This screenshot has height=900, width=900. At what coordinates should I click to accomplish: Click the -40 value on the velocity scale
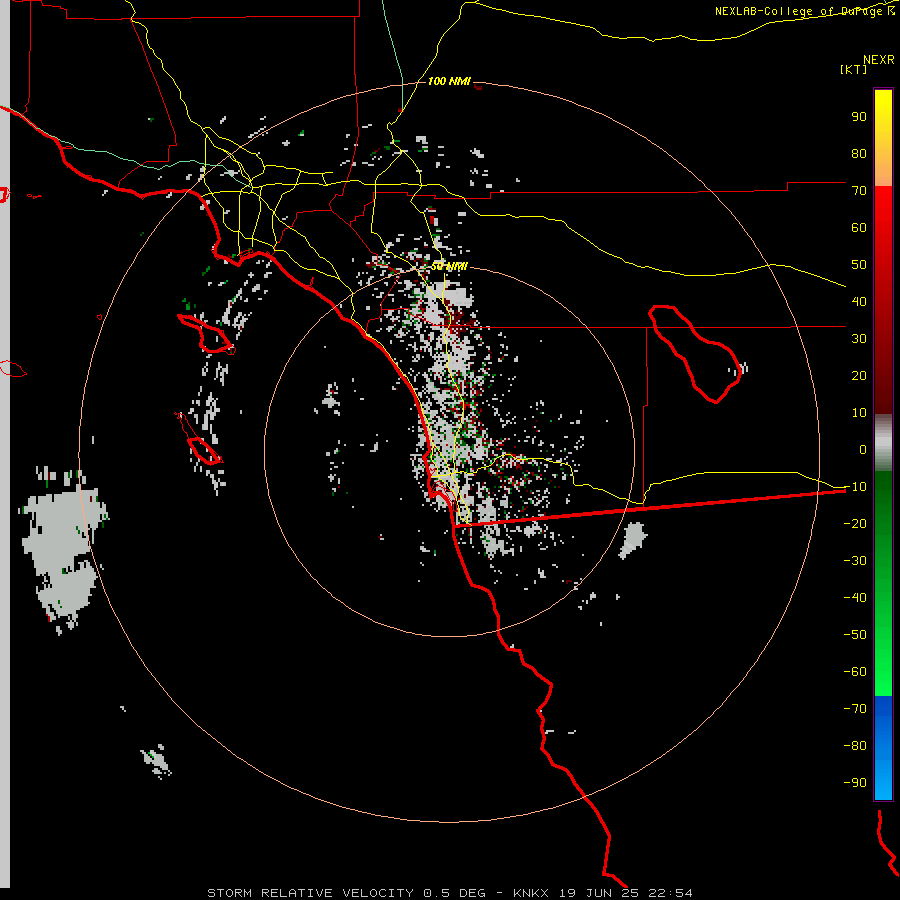tap(855, 598)
